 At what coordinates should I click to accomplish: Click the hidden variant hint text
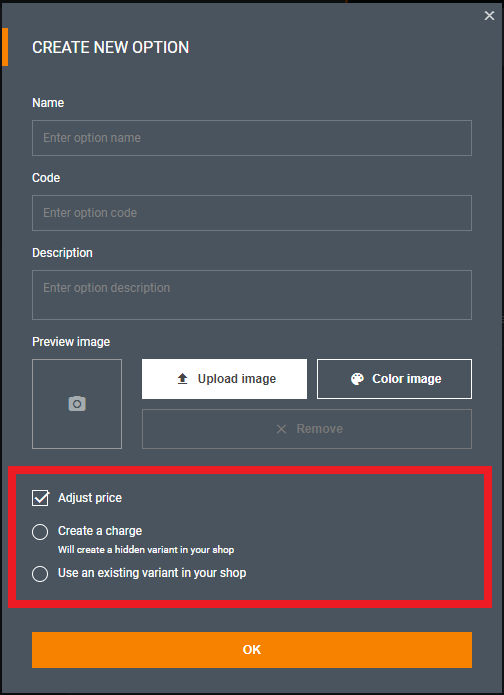tap(146, 550)
